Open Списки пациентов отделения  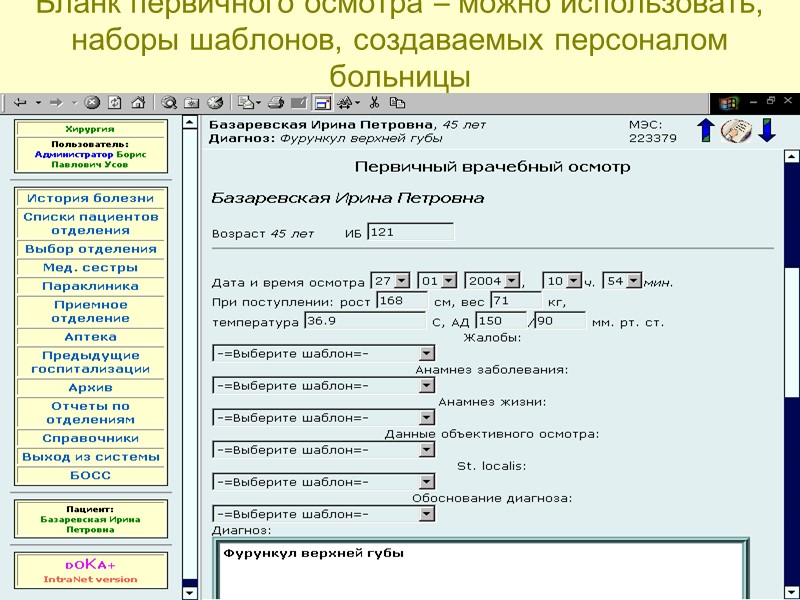[x=90, y=223]
